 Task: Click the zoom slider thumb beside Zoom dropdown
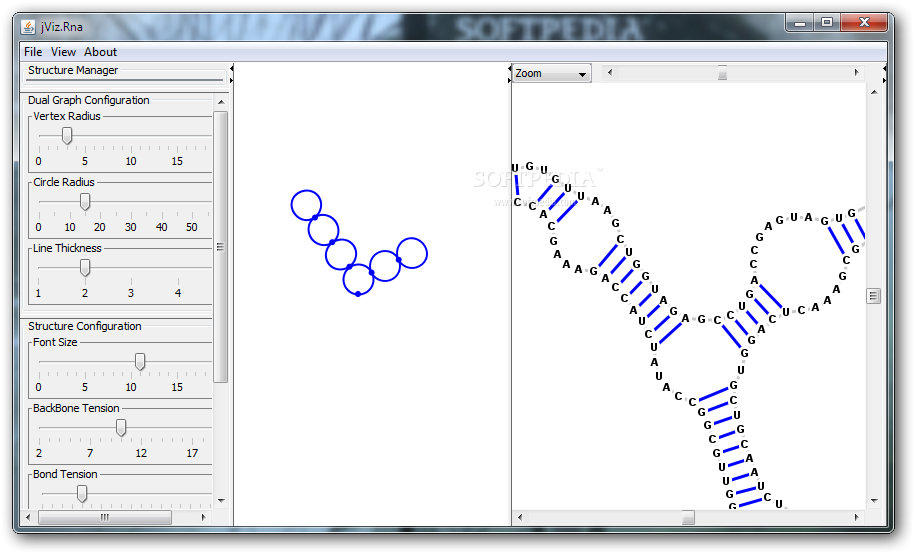722,73
